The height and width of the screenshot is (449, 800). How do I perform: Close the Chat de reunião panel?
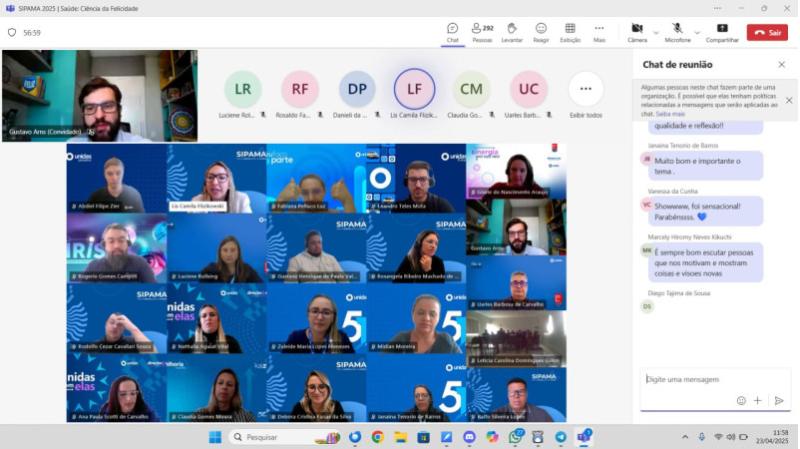click(782, 65)
